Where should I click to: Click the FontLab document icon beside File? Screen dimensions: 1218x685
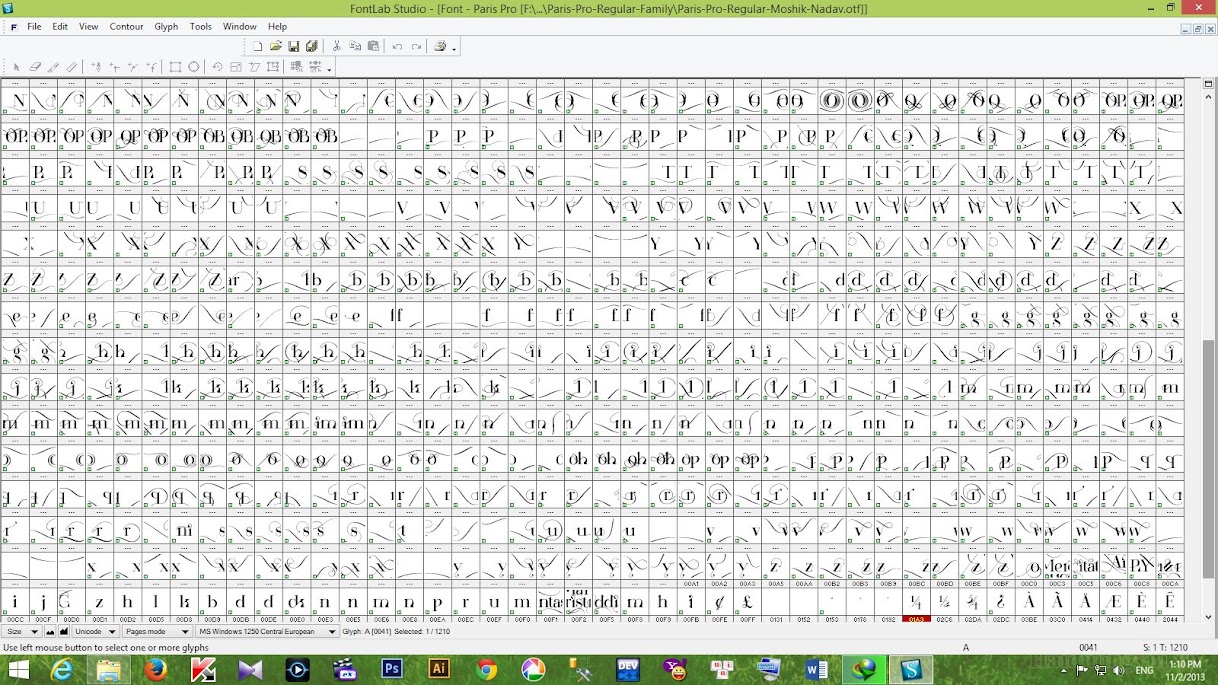13,27
